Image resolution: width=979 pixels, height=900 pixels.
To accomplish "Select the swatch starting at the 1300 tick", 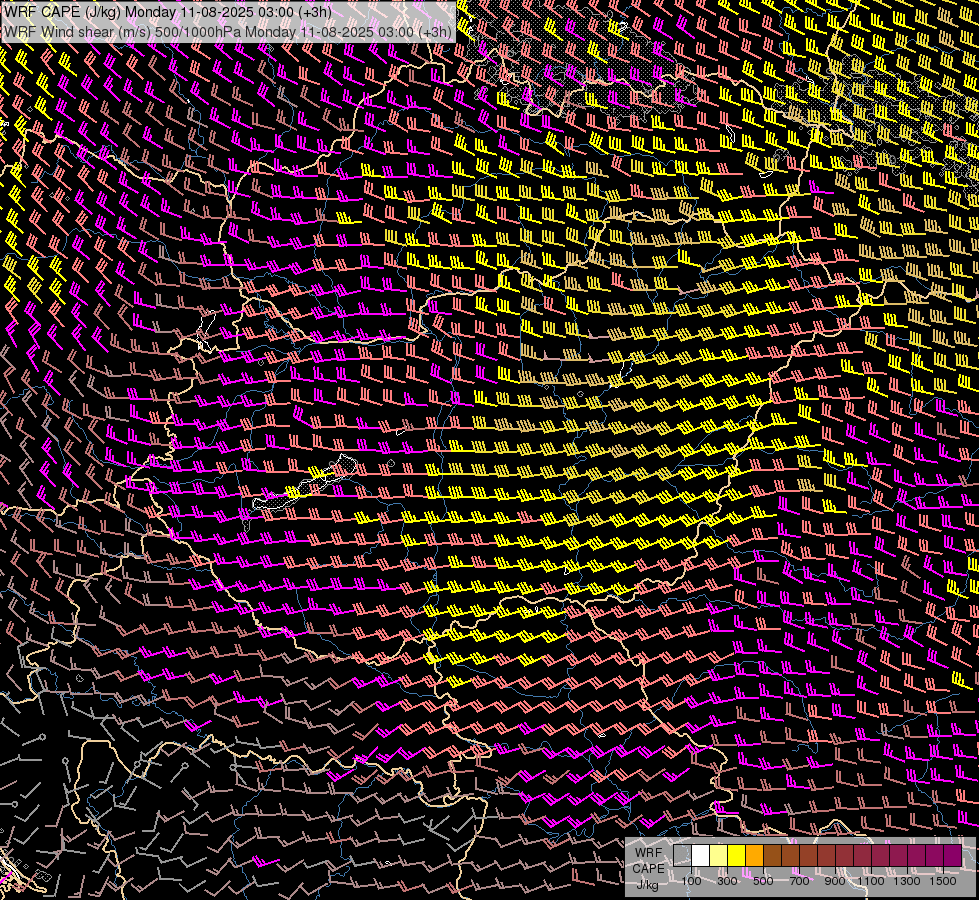I will [918, 856].
